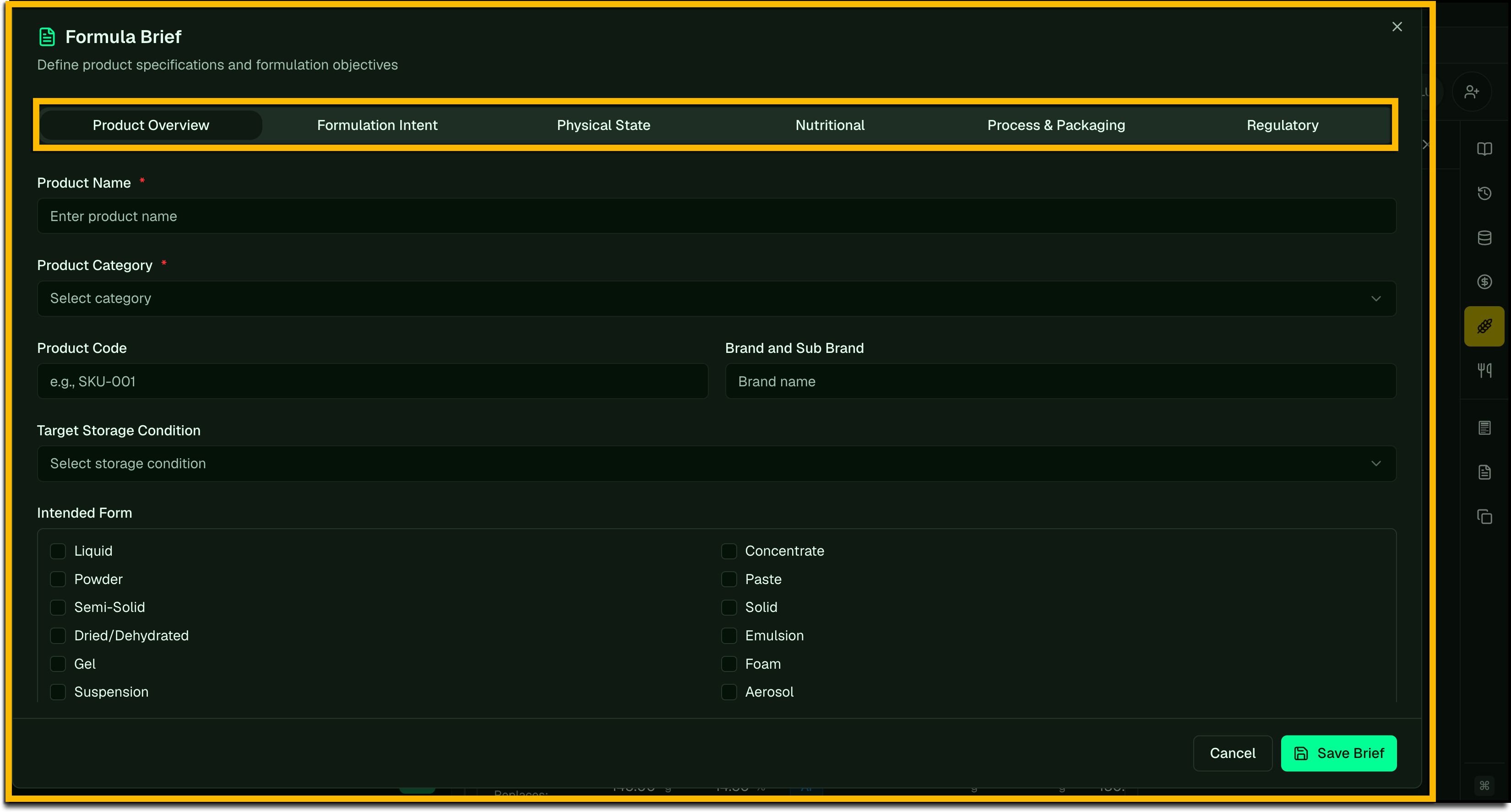
Task: Open the dollar cost icon in sidebar
Action: tap(1484, 282)
